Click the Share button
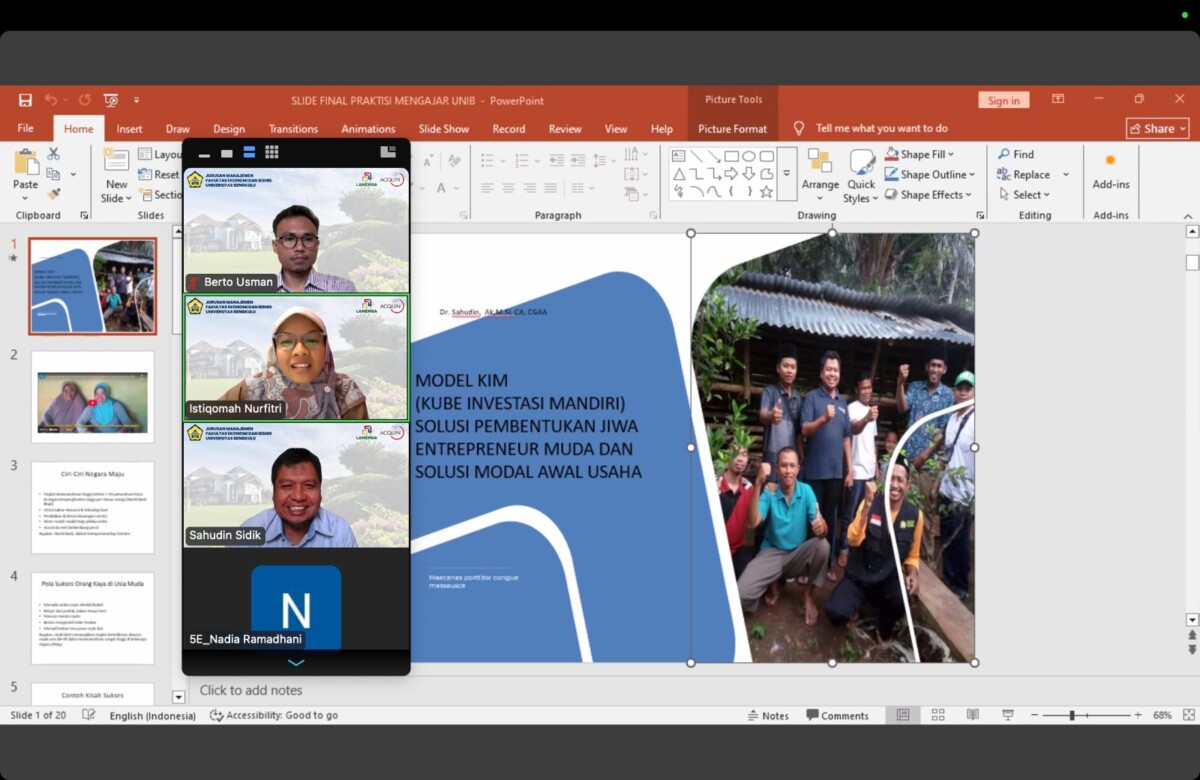 (1157, 128)
